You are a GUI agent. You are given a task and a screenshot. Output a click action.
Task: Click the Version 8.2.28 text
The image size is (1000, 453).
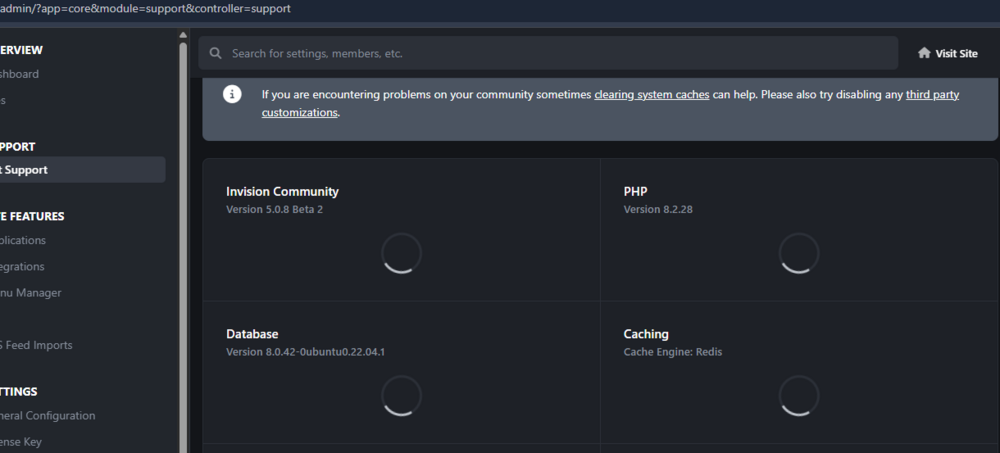coord(658,209)
